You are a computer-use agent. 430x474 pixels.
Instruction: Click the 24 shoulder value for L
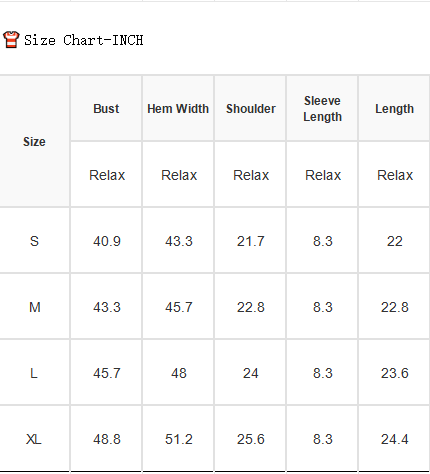pos(251,373)
